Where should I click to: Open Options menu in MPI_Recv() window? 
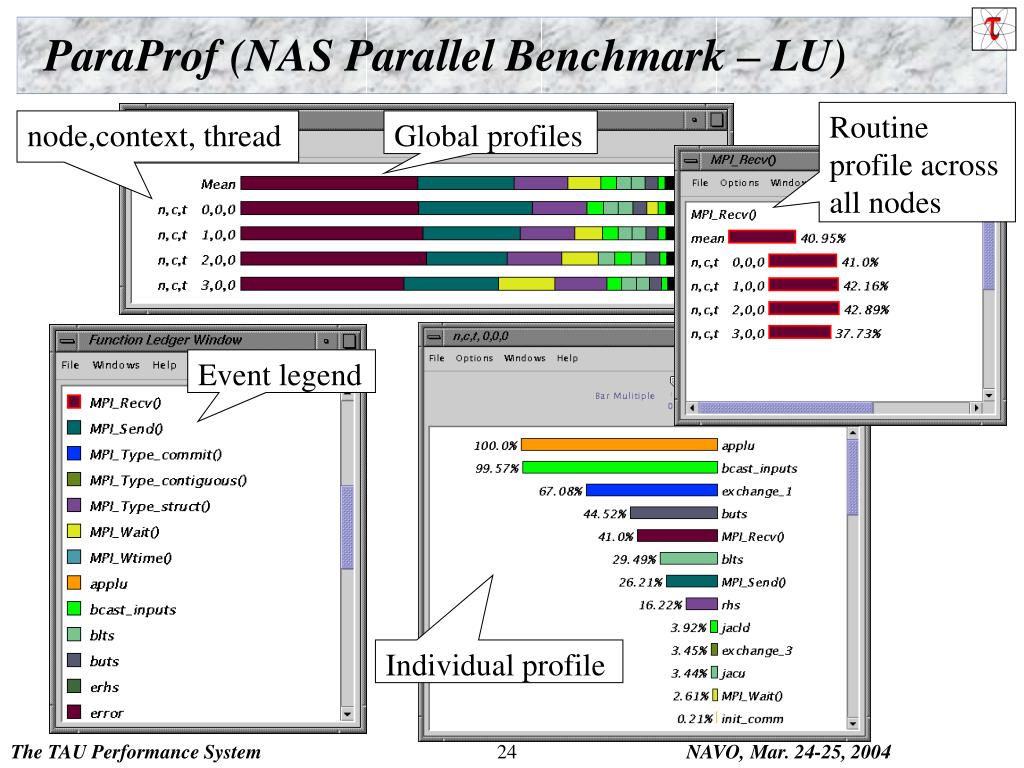click(x=739, y=183)
